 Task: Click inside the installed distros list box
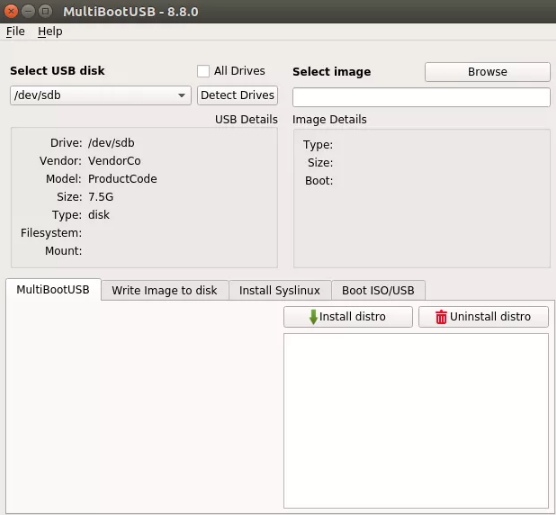[416, 421]
